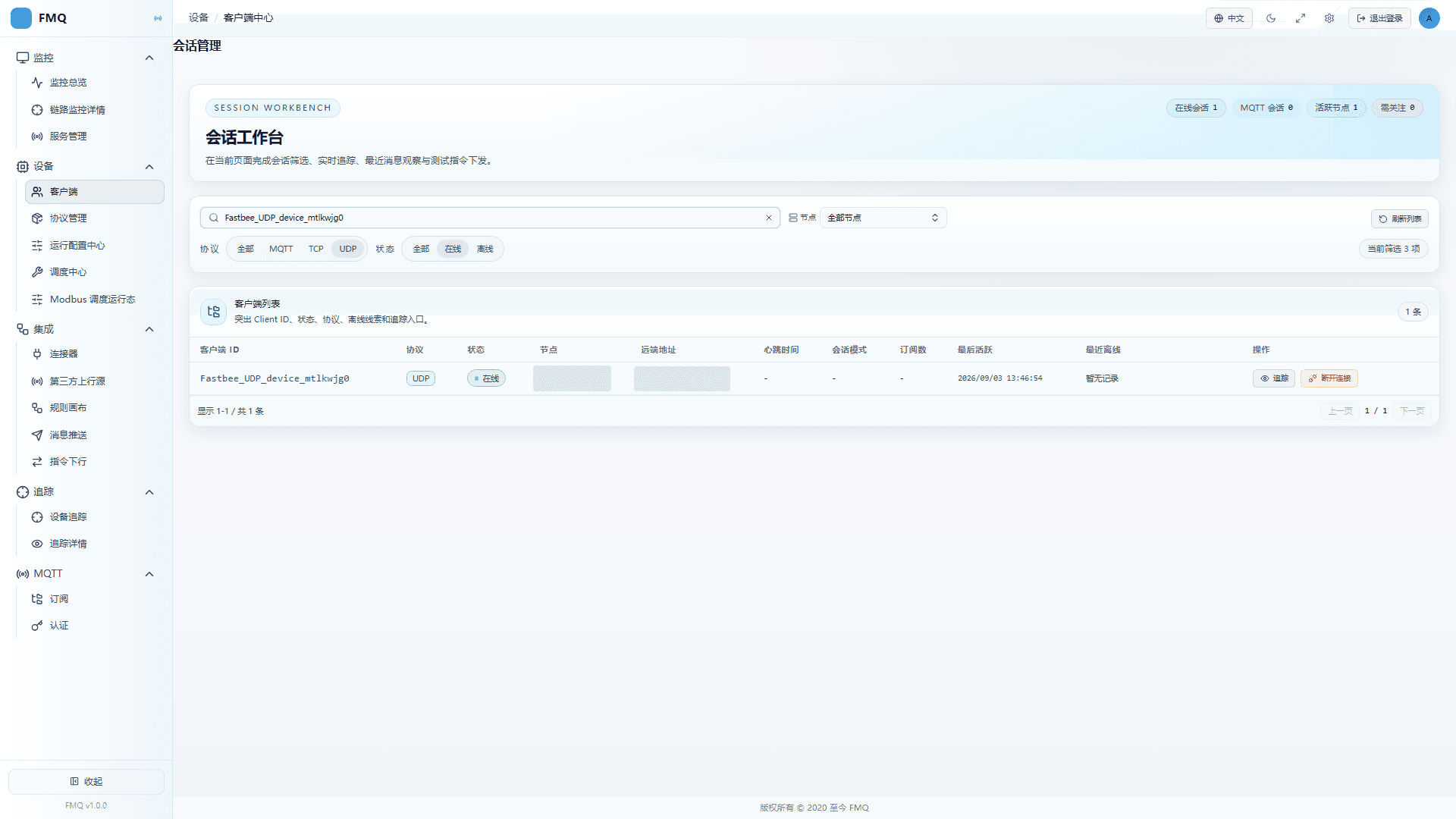Select 全部 protocol filter
Viewport: 1456px width, 819px height.
pos(246,249)
